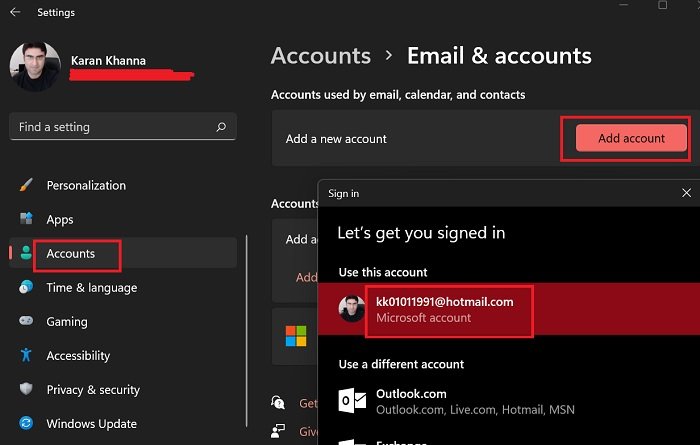Open the Accounts settings section
The image size is (700, 445).
click(x=71, y=254)
